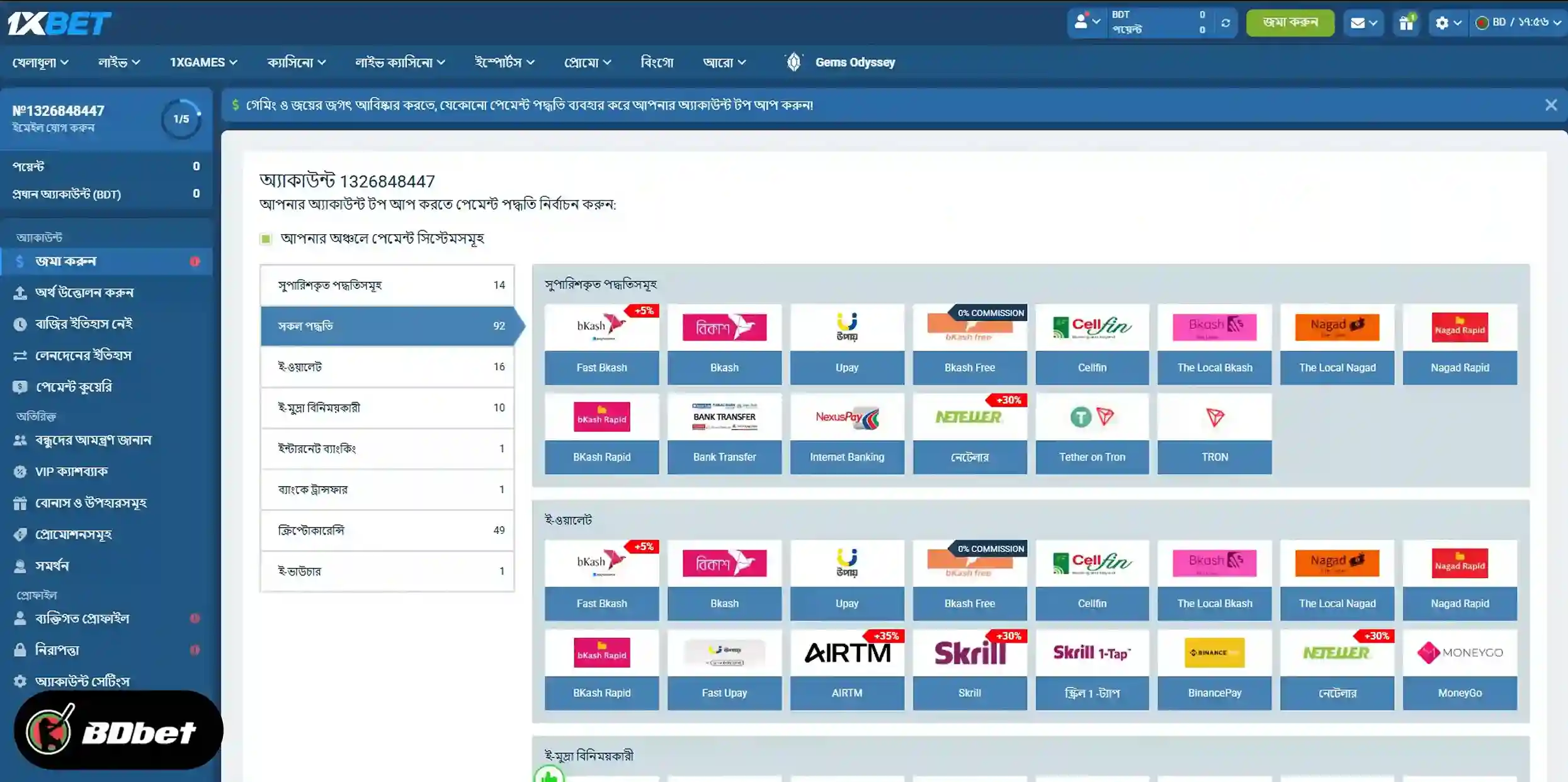Select the ই-ওয়ালেট category tab

click(387, 366)
